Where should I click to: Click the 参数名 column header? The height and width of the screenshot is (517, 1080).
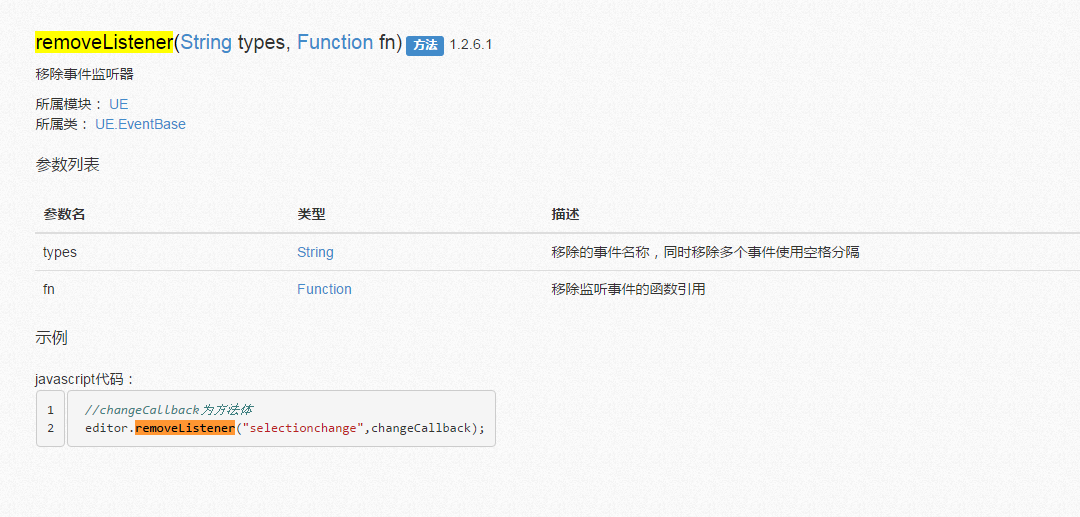click(x=64, y=214)
